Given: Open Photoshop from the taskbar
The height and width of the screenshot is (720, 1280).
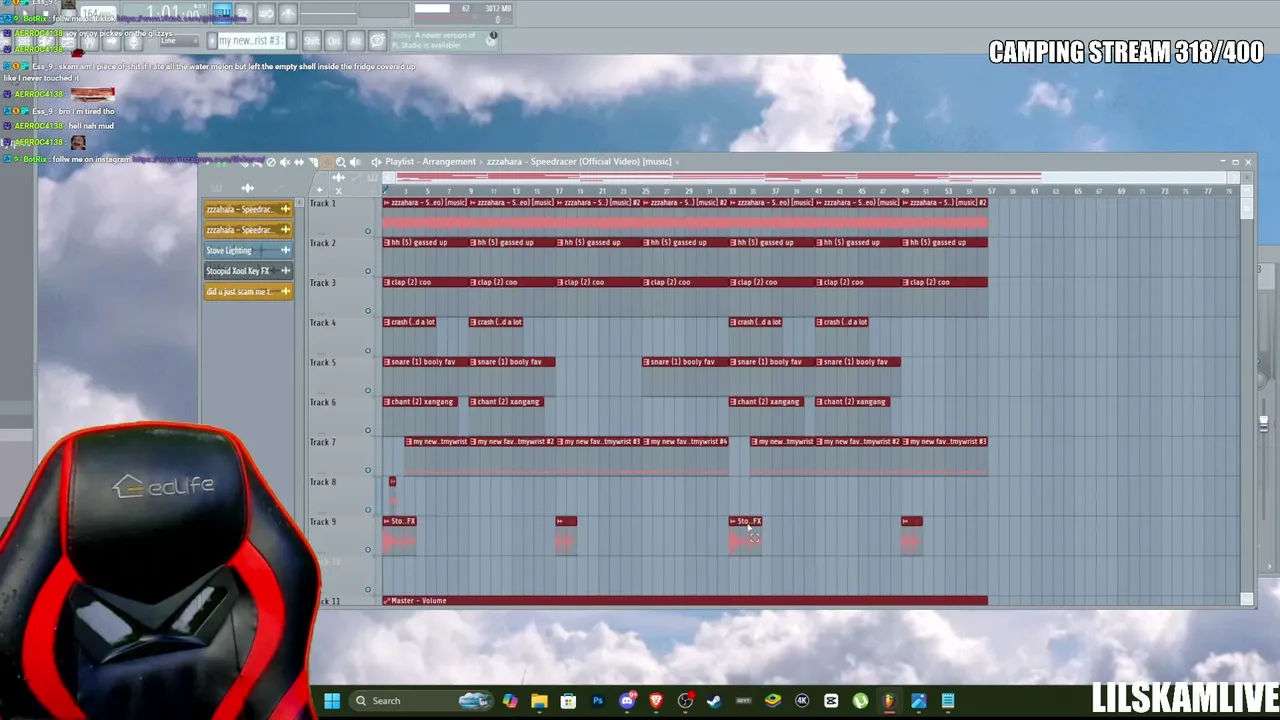Looking at the screenshot, I should (598, 701).
